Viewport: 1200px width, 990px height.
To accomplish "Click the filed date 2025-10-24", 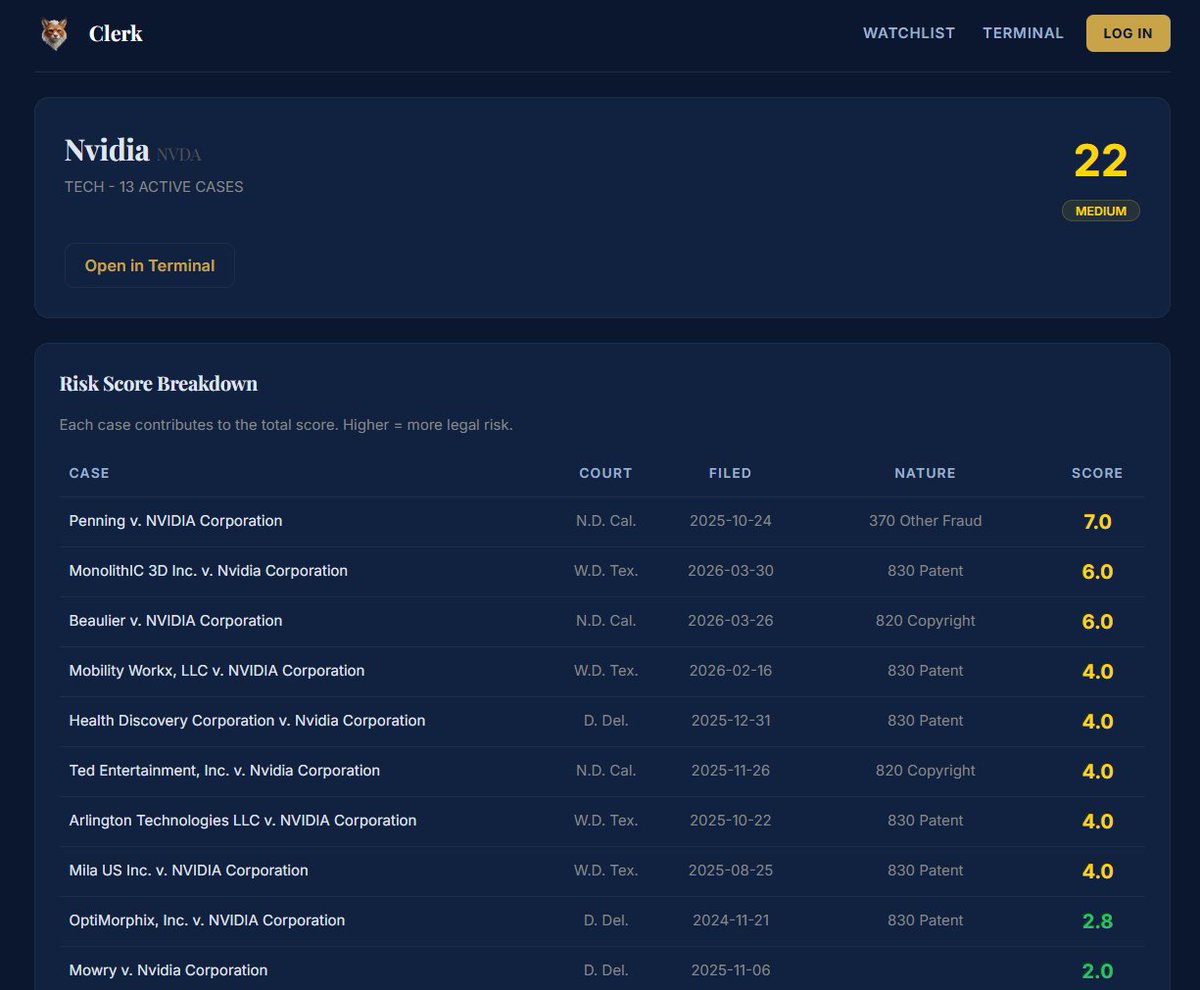I will (730, 521).
